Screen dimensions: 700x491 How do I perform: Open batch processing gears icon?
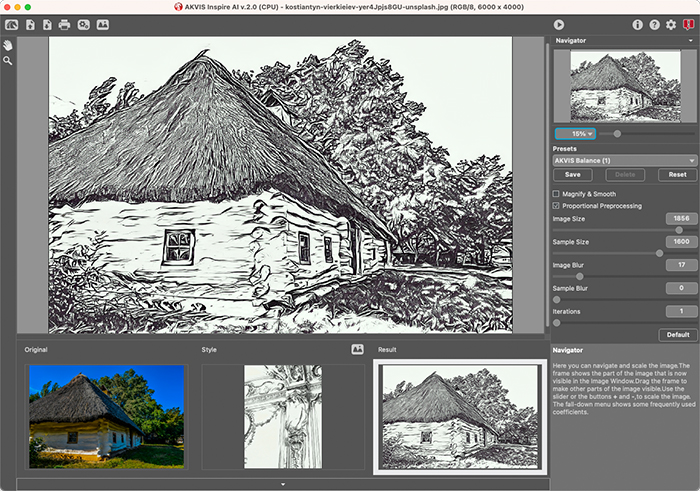[83, 24]
